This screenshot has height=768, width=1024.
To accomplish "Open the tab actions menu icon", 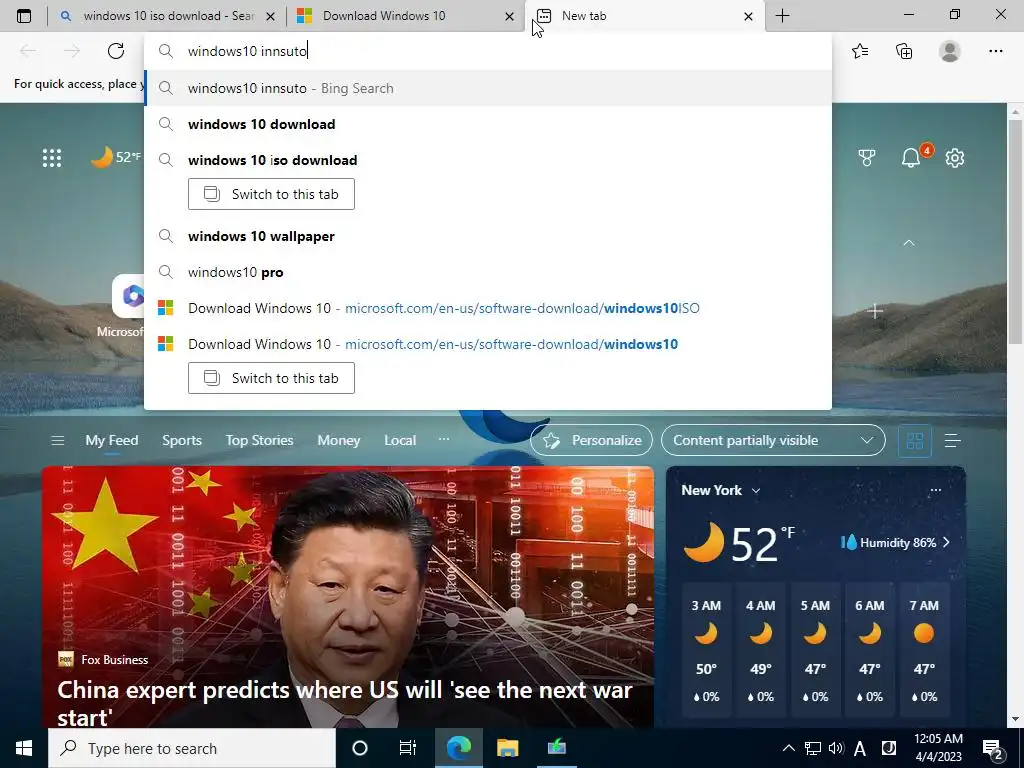I will 24,16.
